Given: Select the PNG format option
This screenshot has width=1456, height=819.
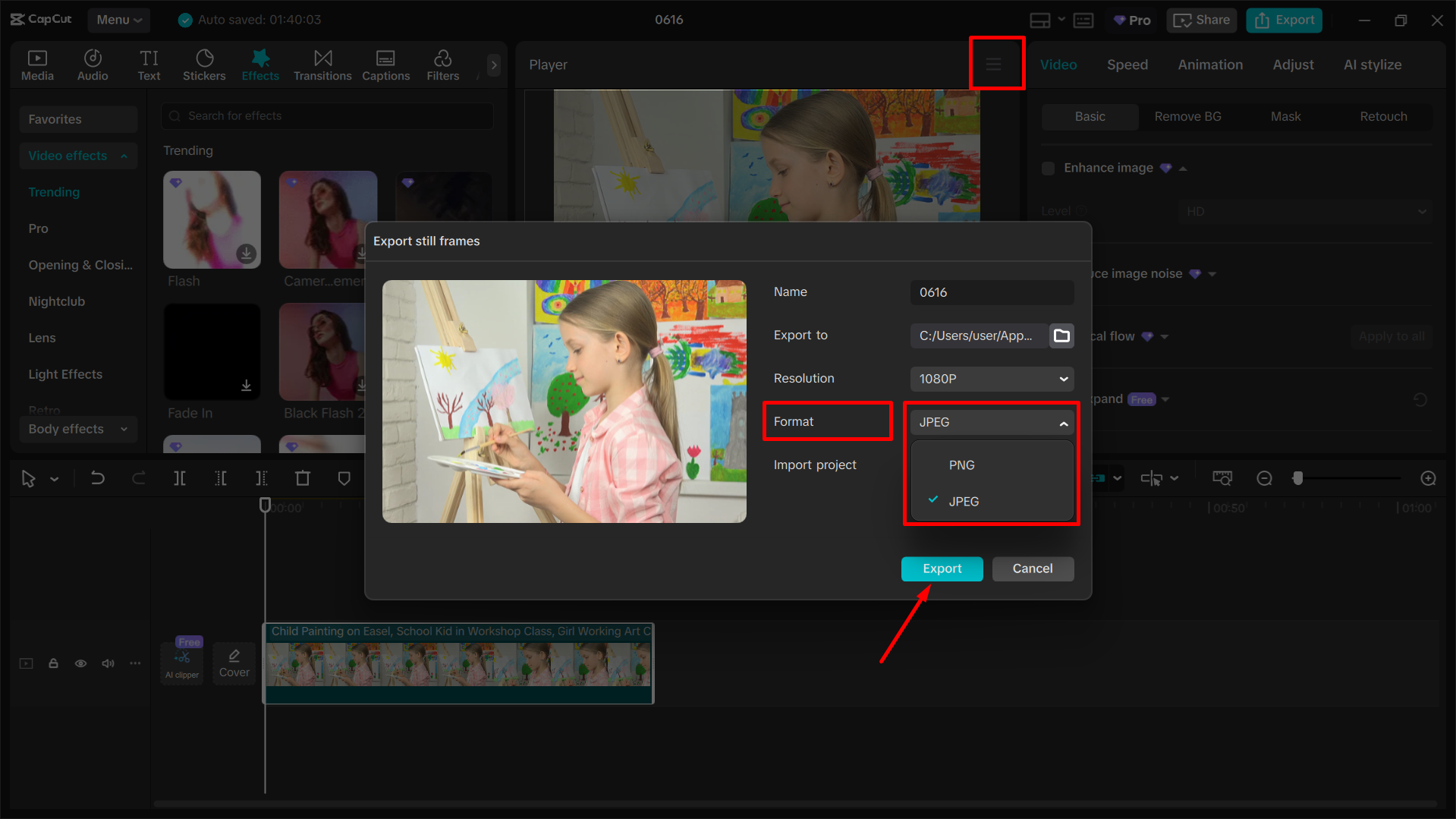Looking at the screenshot, I should [x=961, y=465].
